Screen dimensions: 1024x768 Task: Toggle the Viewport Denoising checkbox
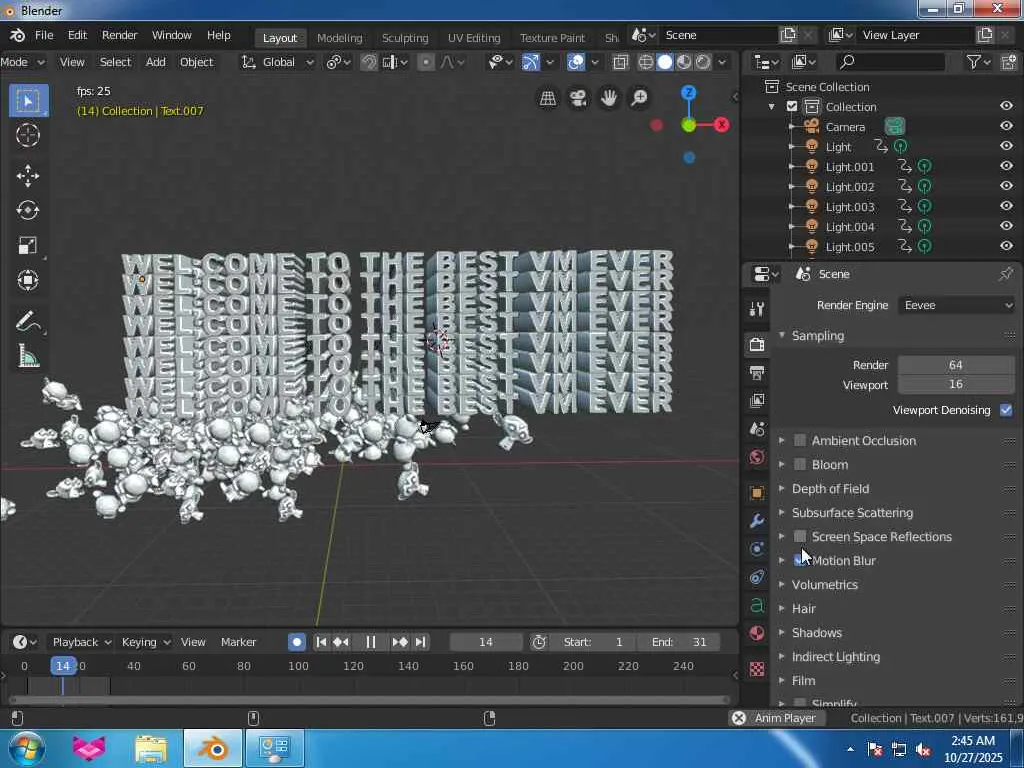pyautogui.click(x=1006, y=410)
